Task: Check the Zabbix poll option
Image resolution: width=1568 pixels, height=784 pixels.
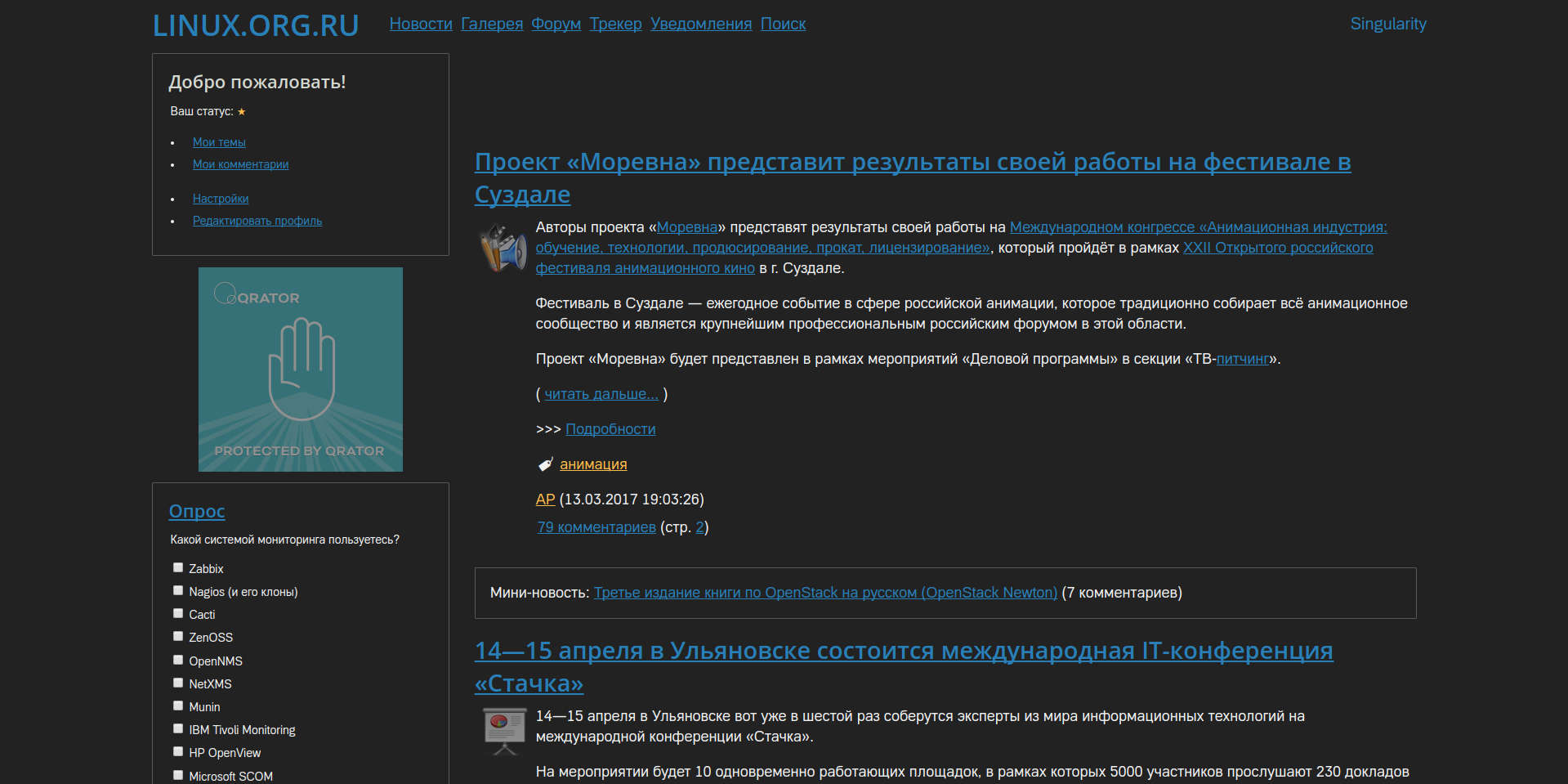Action: [178, 567]
